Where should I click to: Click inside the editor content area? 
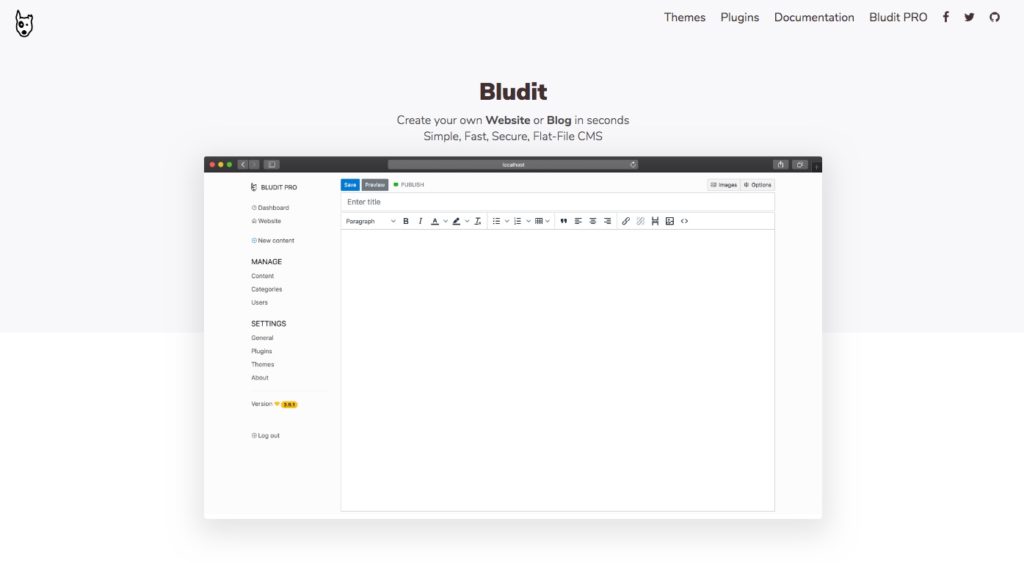pyautogui.click(x=557, y=370)
